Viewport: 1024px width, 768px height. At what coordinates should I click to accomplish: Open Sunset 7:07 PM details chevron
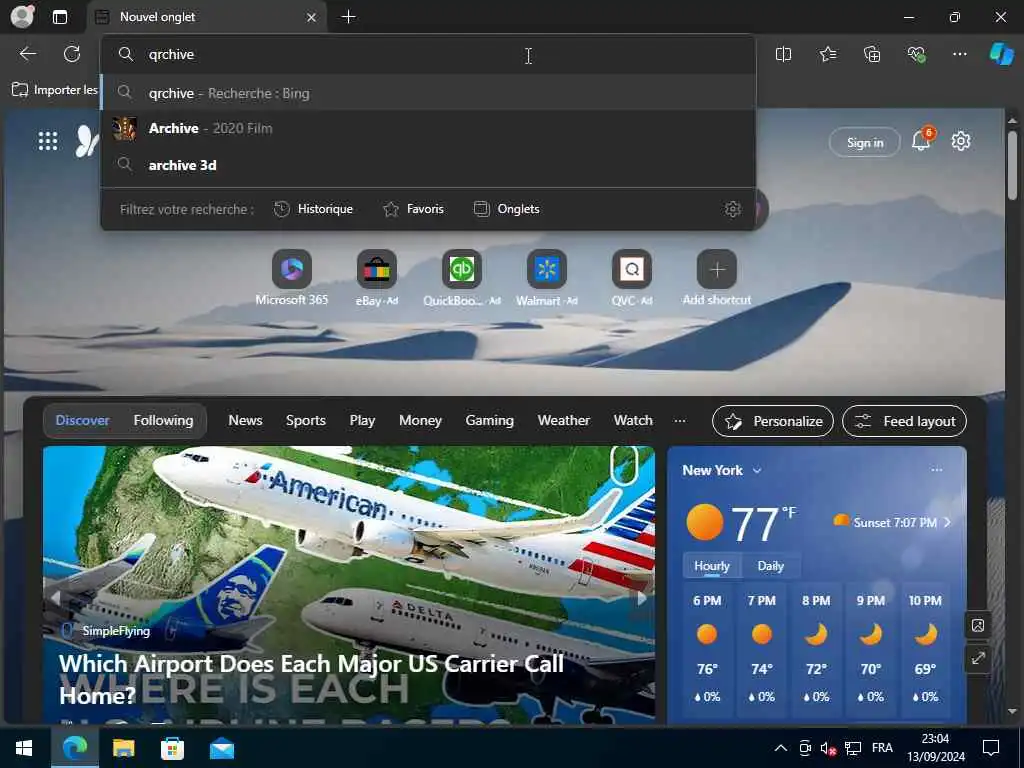click(948, 522)
